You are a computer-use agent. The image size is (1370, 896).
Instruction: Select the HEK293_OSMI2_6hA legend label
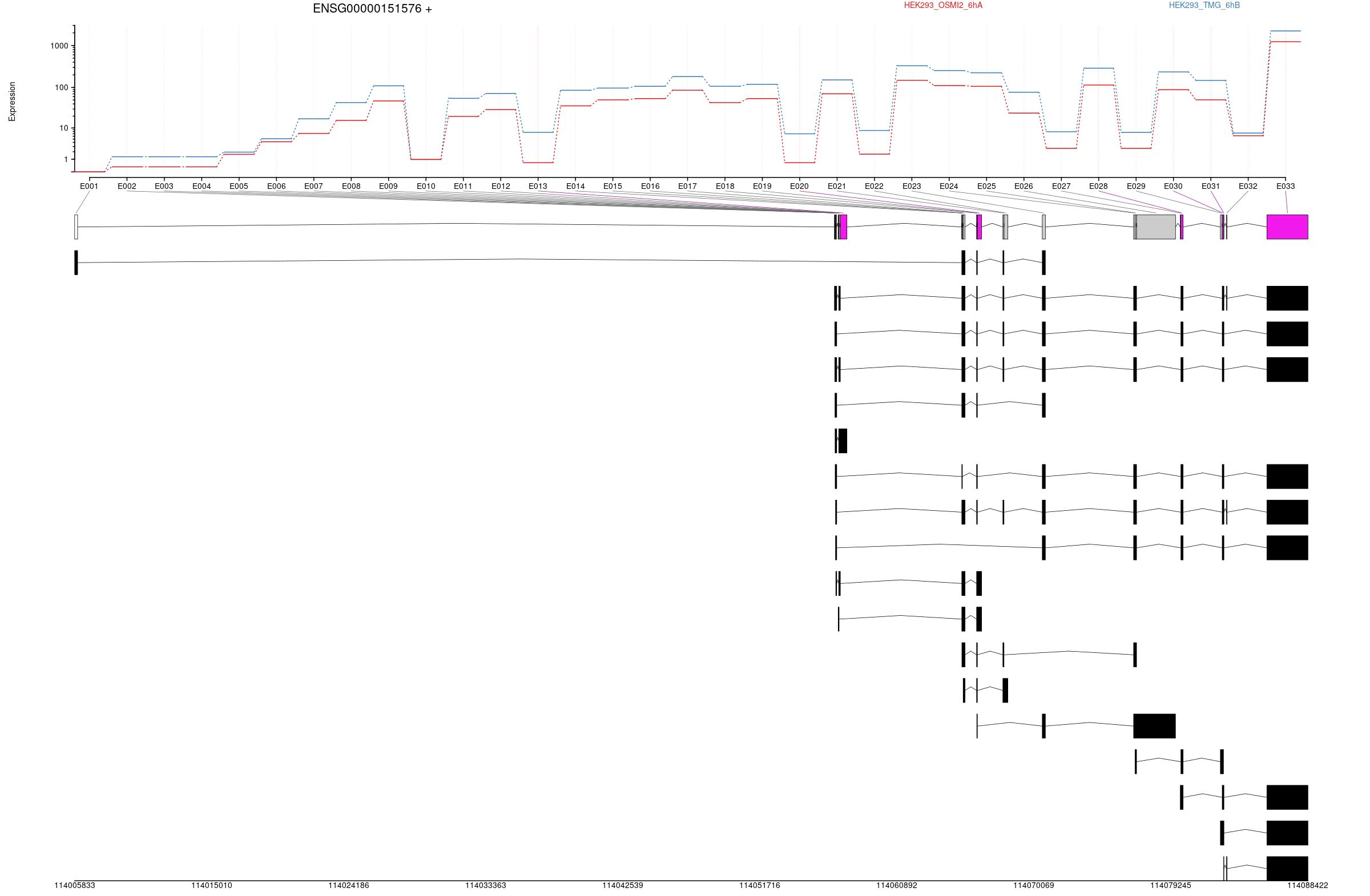943,5
